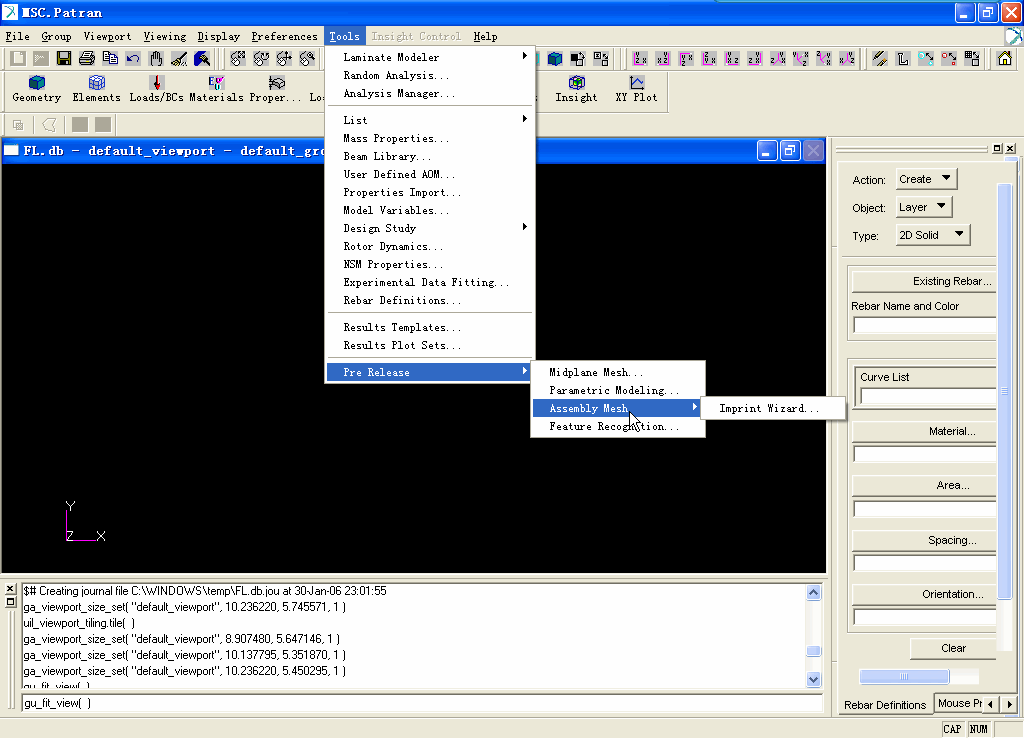Select the Iso 4 view icon
Screen dimensions: 1024x738
coord(847,59)
